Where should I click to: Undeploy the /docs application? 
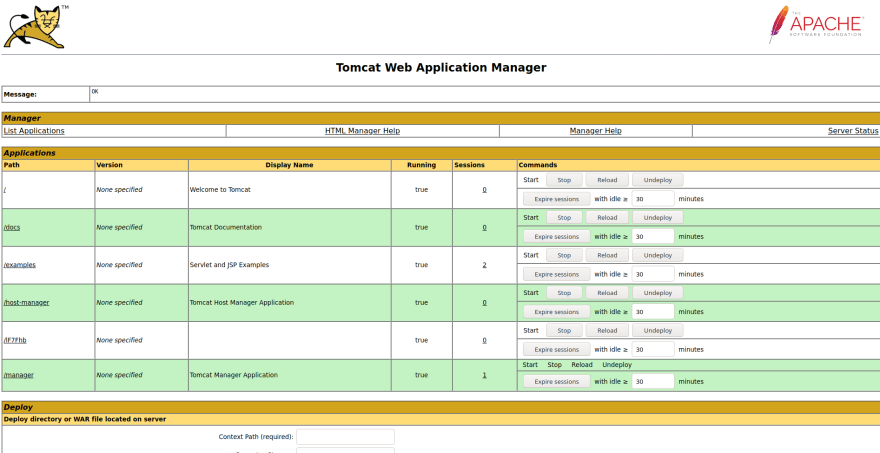pos(657,218)
